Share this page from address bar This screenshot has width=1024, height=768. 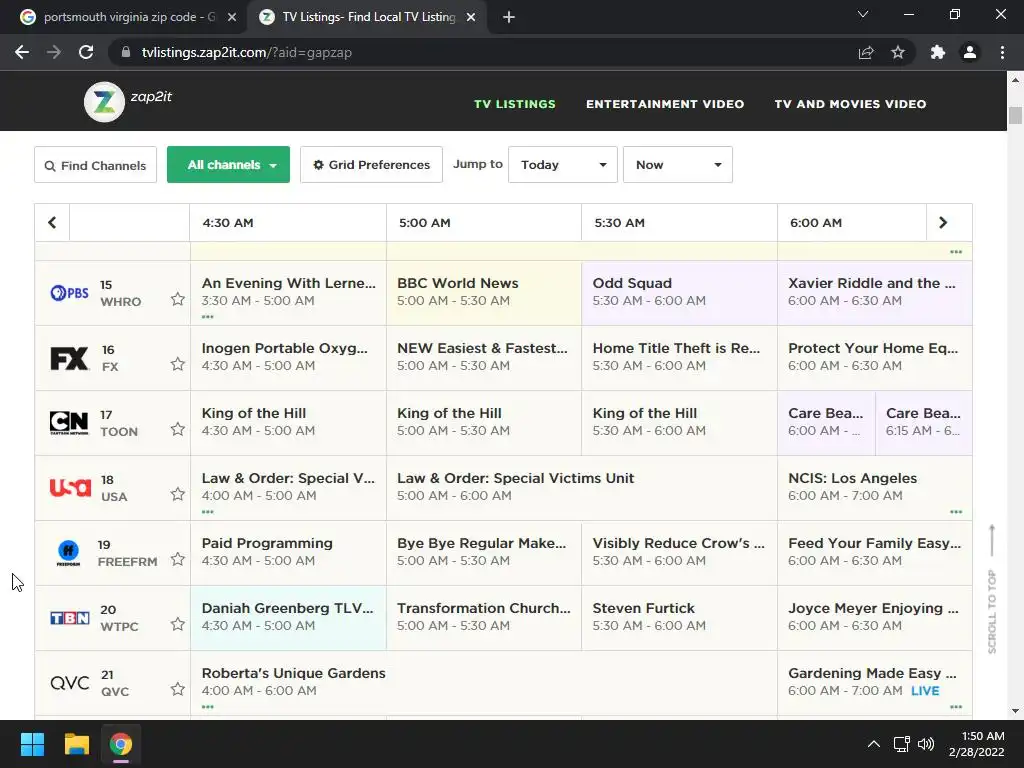tap(866, 52)
